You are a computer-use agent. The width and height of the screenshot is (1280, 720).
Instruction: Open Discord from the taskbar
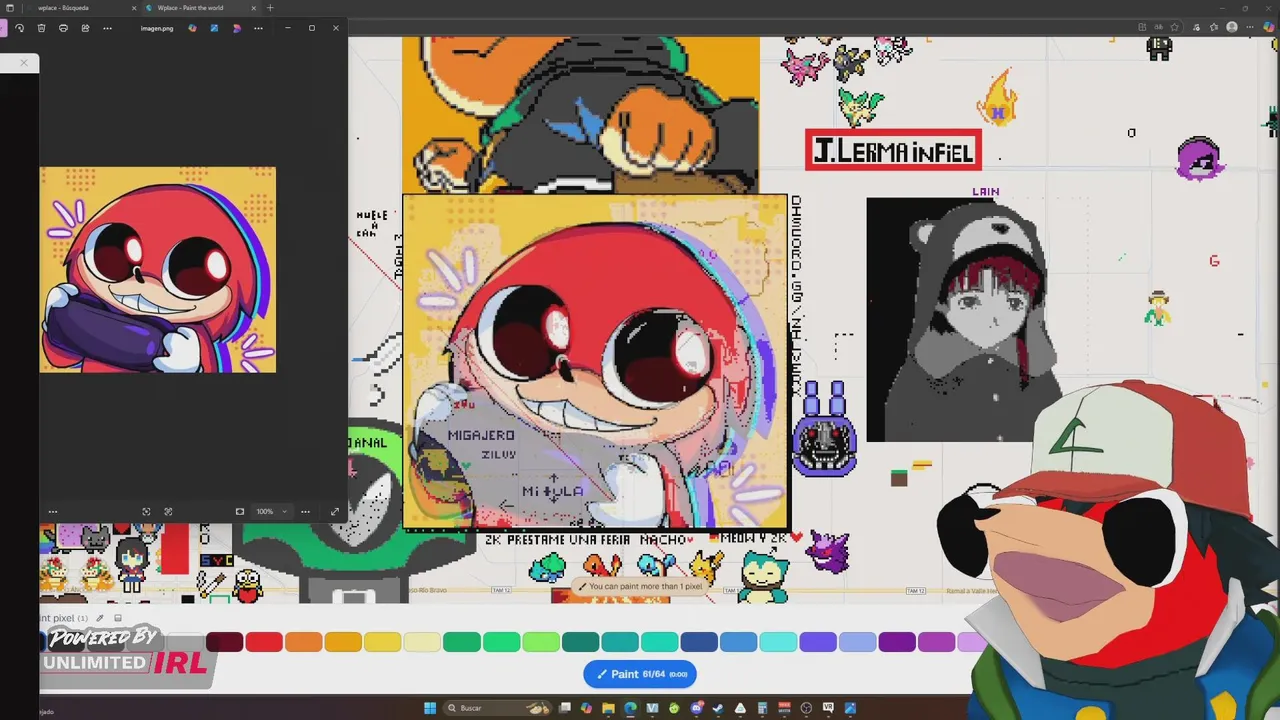(696, 708)
